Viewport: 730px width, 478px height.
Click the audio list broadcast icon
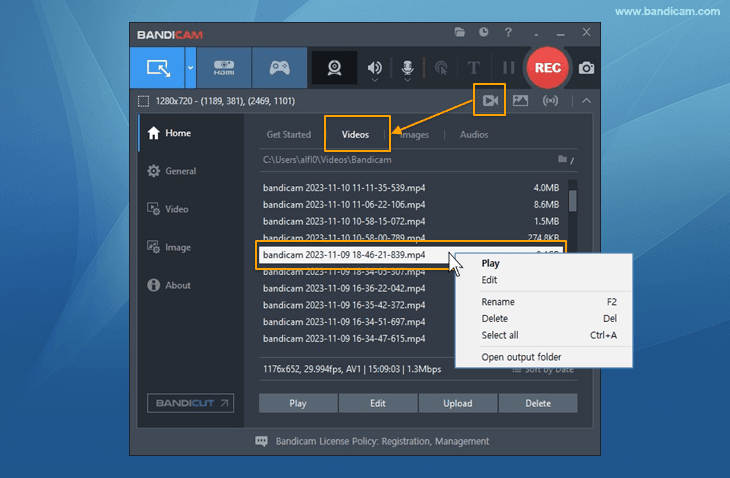(x=550, y=100)
